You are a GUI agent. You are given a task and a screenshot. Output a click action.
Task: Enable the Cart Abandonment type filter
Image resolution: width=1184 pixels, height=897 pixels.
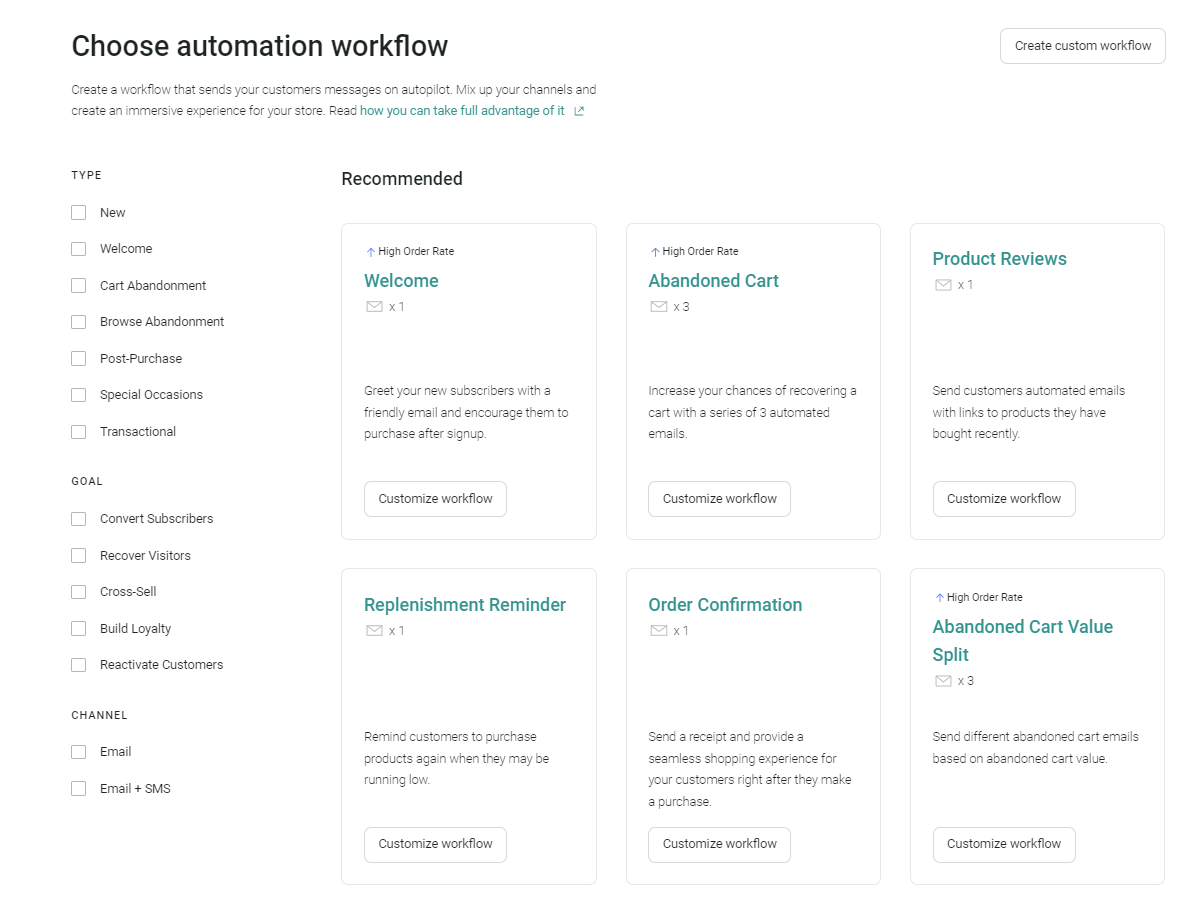[79, 286]
